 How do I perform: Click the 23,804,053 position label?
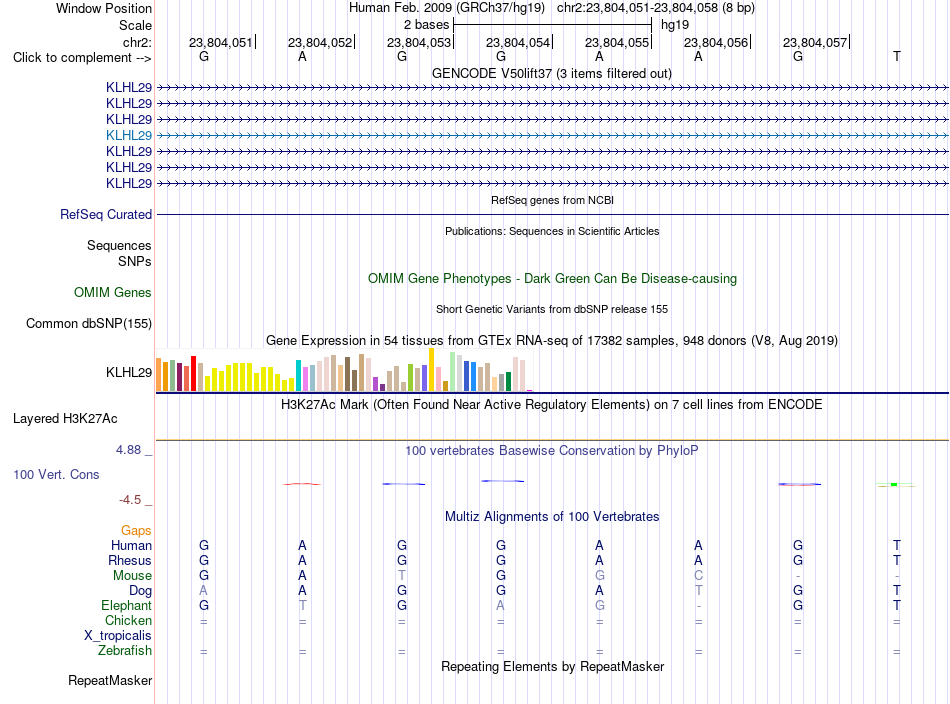pyautogui.click(x=419, y=42)
